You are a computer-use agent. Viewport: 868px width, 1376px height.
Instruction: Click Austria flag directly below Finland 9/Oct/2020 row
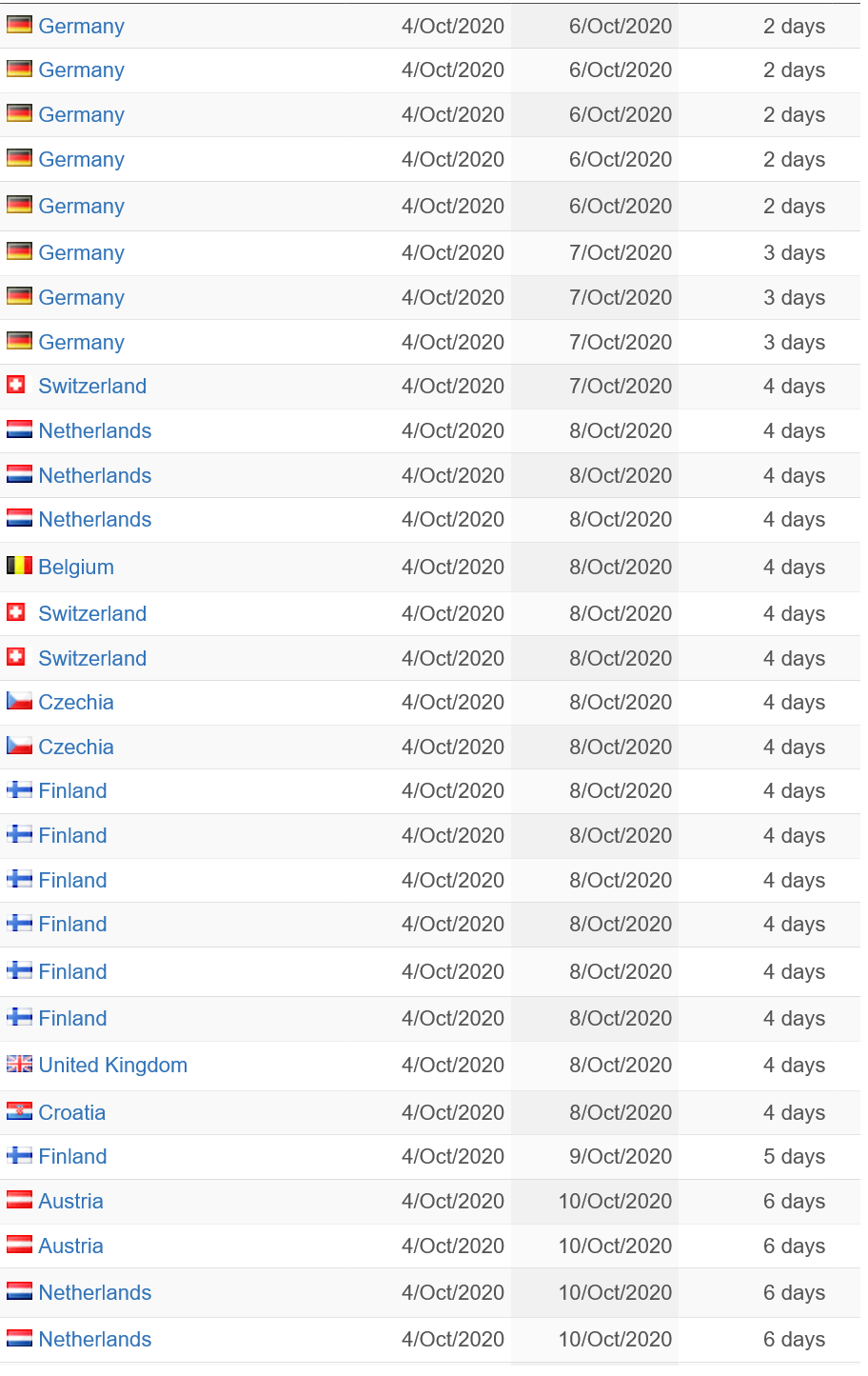pyautogui.click(x=19, y=1200)
